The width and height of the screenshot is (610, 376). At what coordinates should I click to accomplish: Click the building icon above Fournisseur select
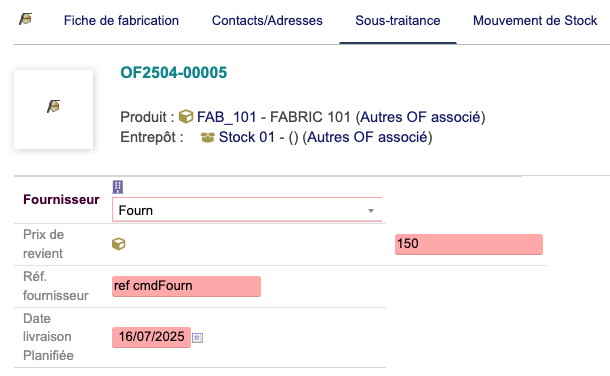pyautogui.click(x=118, y=187)
